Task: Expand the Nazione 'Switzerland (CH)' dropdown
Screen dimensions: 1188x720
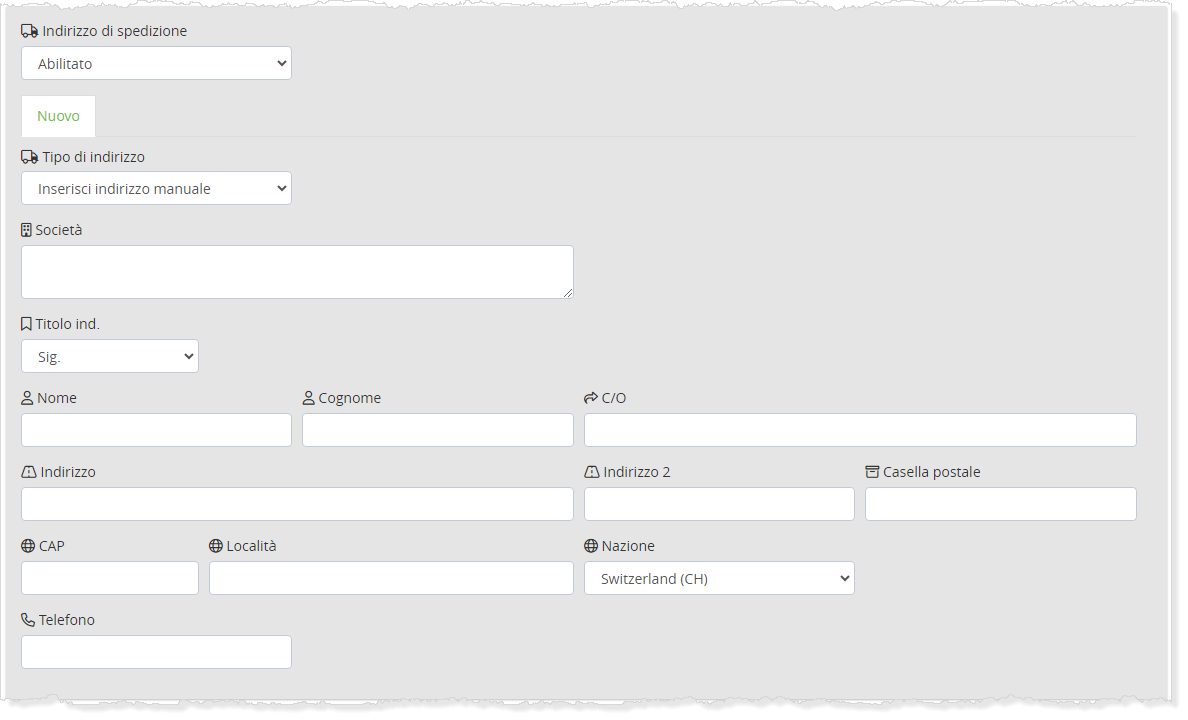Action: (719, 578)
